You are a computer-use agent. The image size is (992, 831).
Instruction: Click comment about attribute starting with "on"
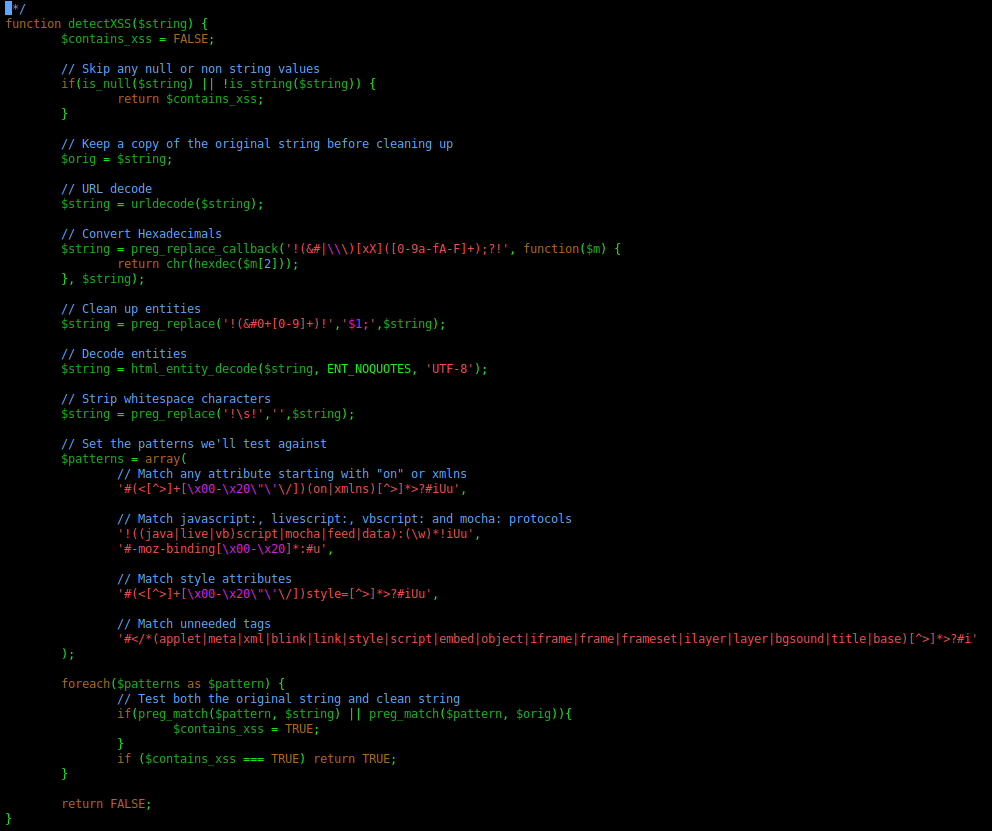292,474
